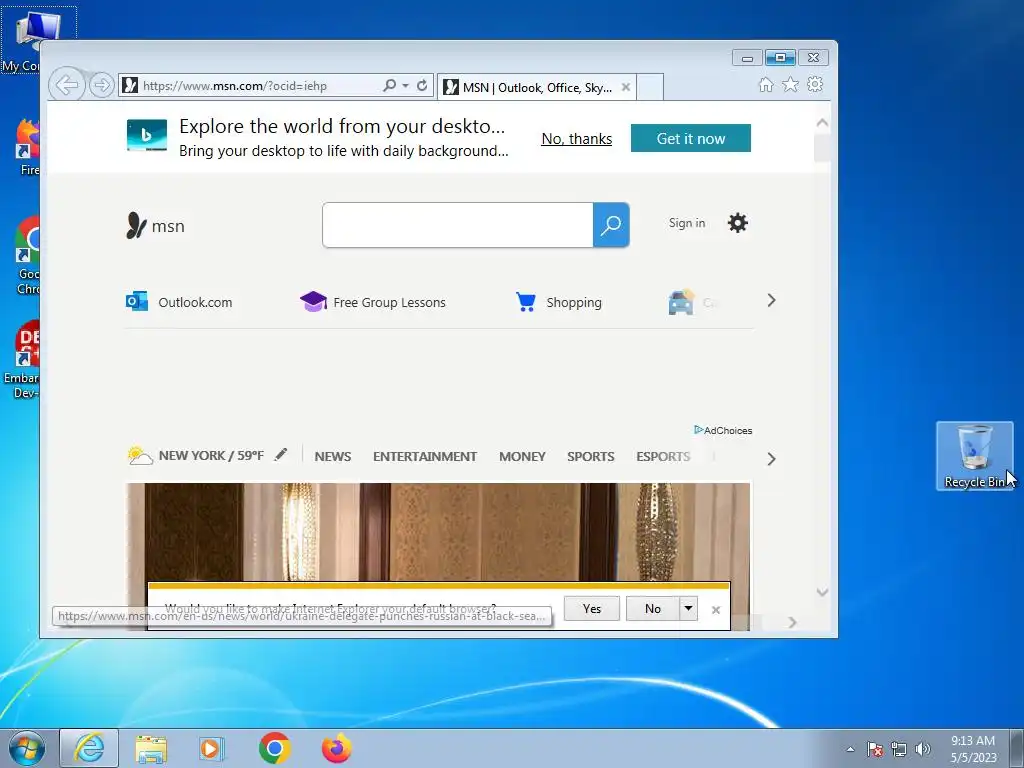The width and height of the screenshot is (1024, 768).
Task: Open the ENTERTAINMENT category
Action: [x=424, y=456]
